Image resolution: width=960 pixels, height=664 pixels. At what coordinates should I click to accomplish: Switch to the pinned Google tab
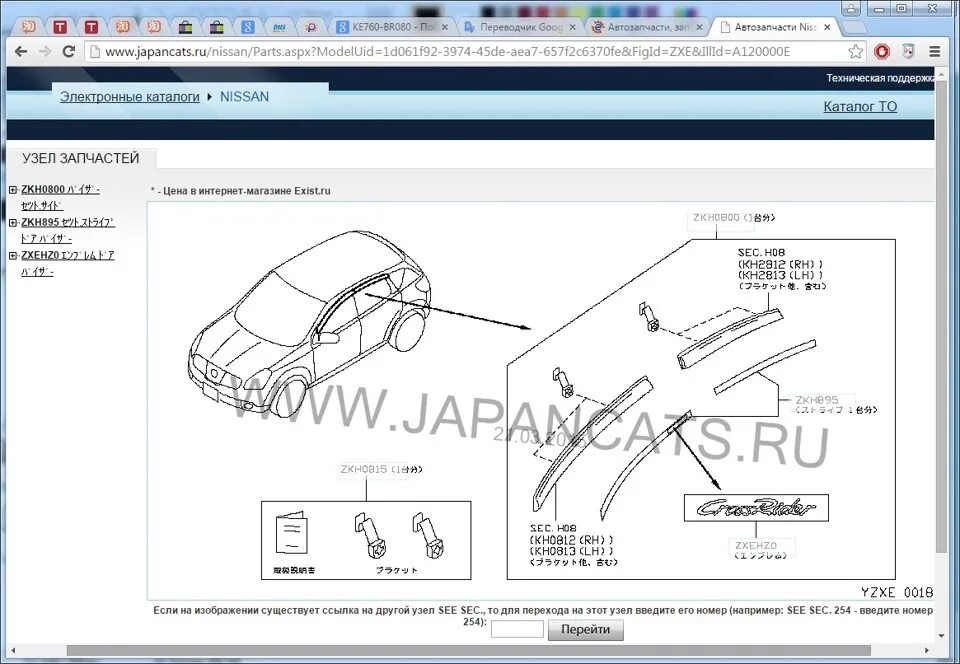click(x=248, y=27)
